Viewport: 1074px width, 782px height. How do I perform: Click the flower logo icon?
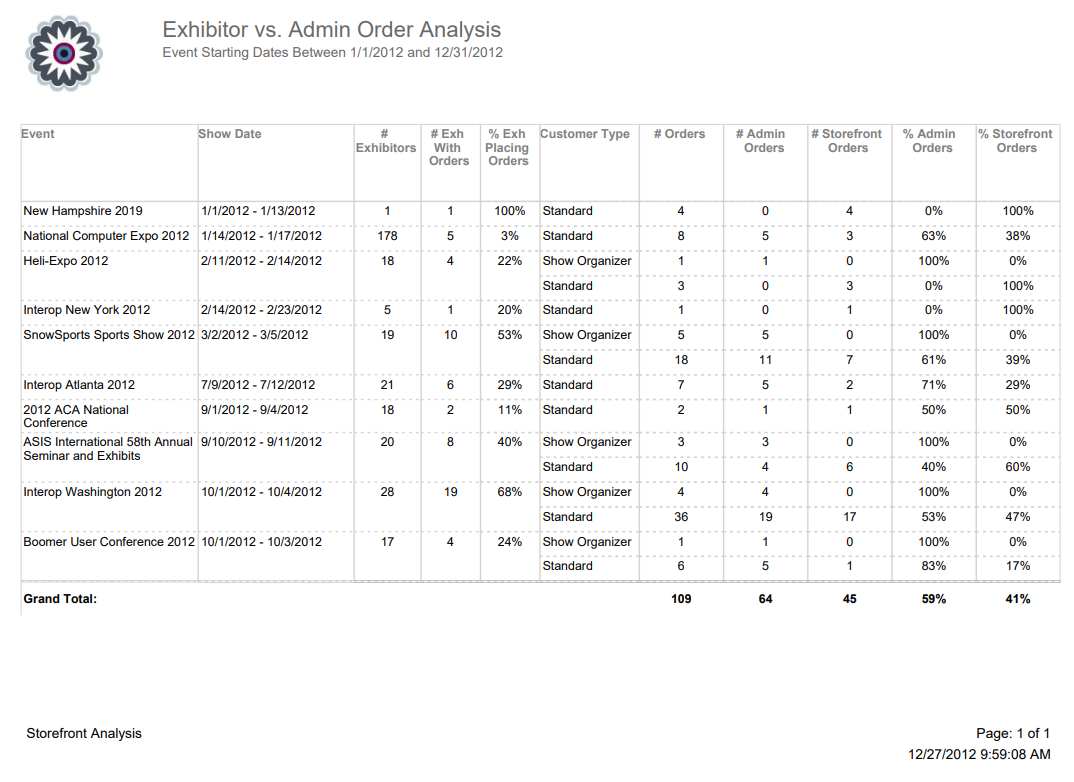pos(63,53)
